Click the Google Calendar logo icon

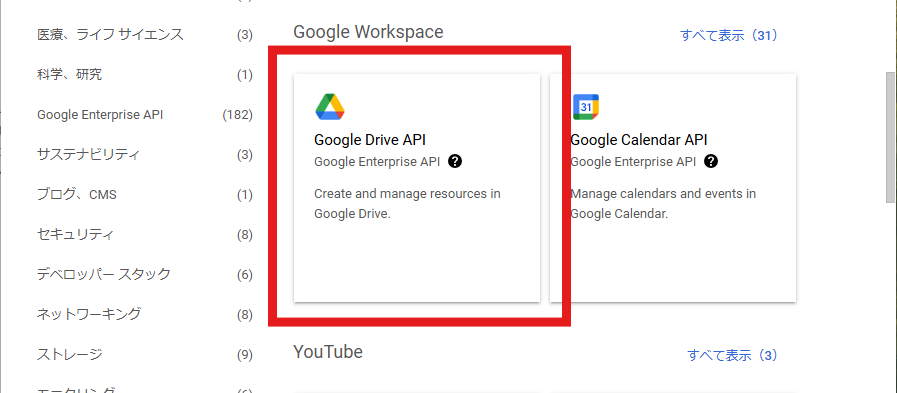point(586,107)
